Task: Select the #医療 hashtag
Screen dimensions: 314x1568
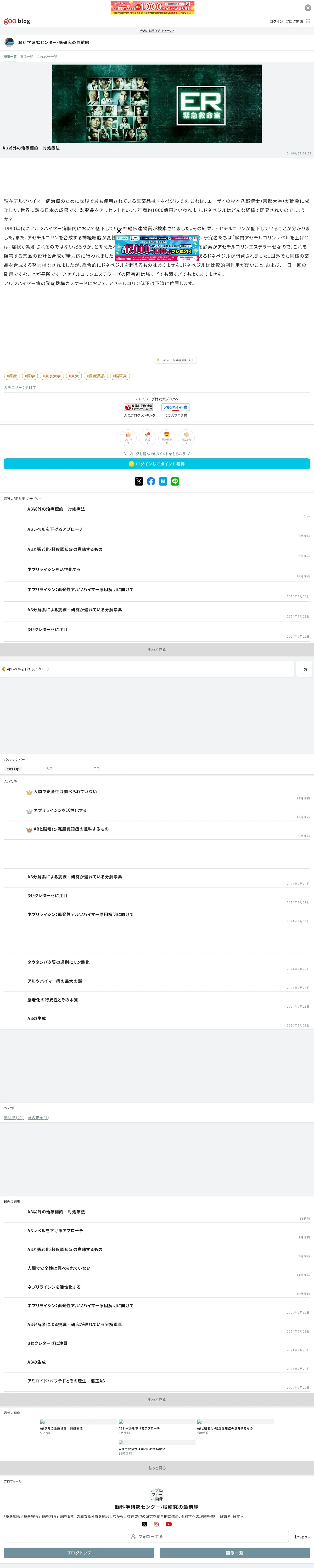Action: (12, 376)
